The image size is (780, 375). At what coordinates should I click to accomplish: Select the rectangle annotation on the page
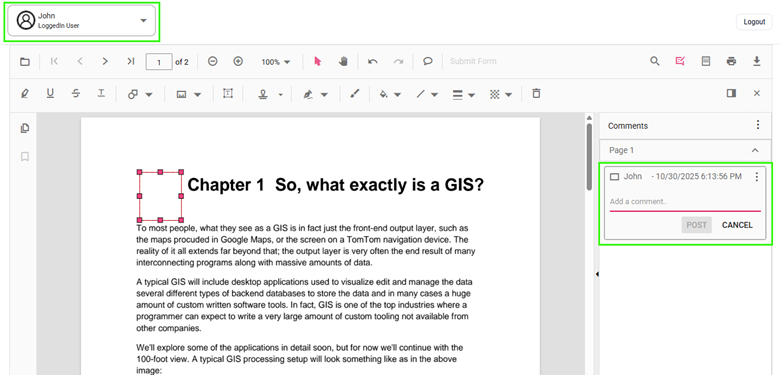pyautogui.click(x=160, y=196)
